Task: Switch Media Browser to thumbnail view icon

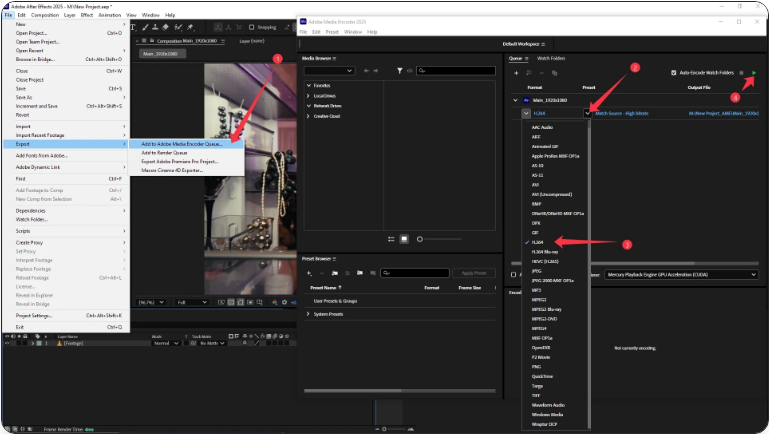Action: 404,239
